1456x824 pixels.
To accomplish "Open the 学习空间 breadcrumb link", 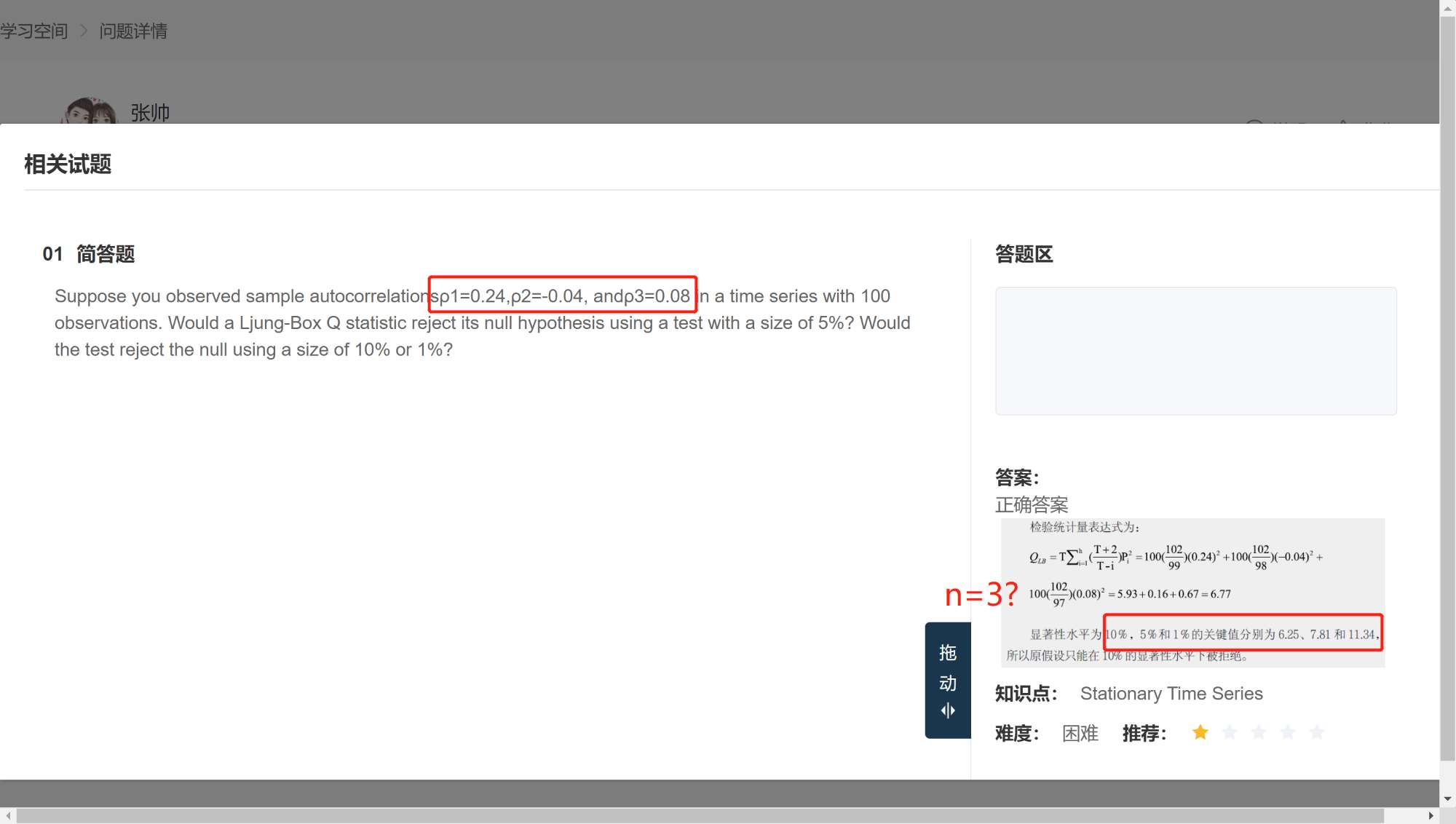I will [x=33, y=31].
